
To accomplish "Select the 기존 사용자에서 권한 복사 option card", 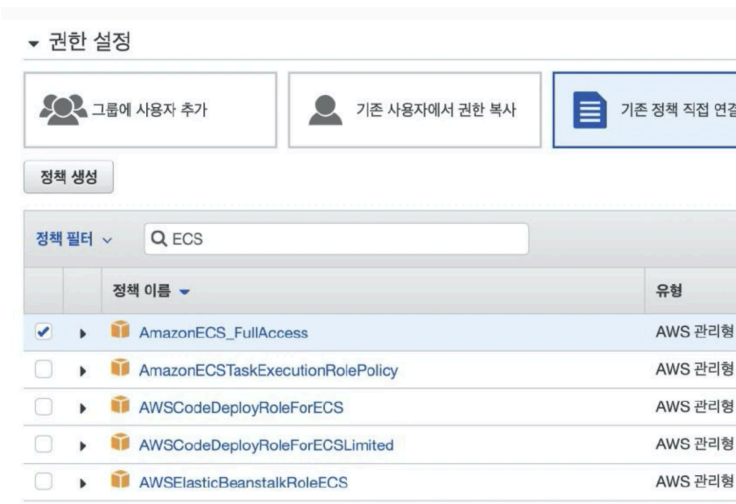I will pos(415,110).
